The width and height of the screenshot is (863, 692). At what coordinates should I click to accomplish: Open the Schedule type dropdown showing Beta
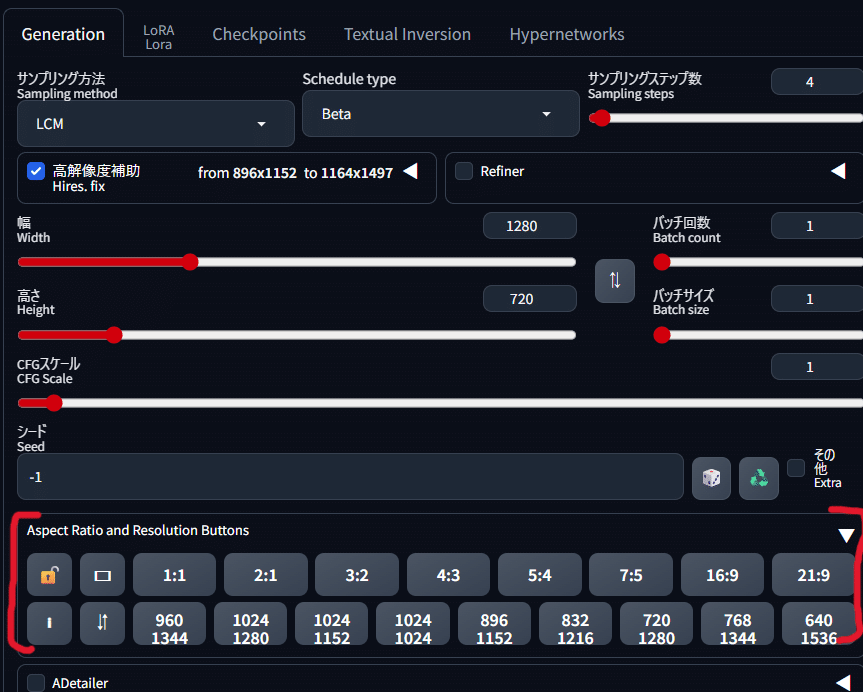440,114
